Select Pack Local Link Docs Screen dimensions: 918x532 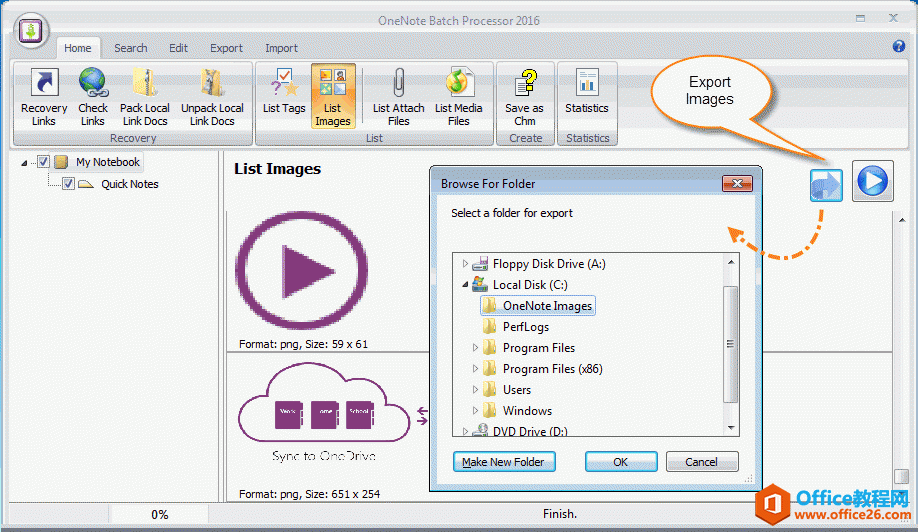pyautogui.click(x=145, y=97)
